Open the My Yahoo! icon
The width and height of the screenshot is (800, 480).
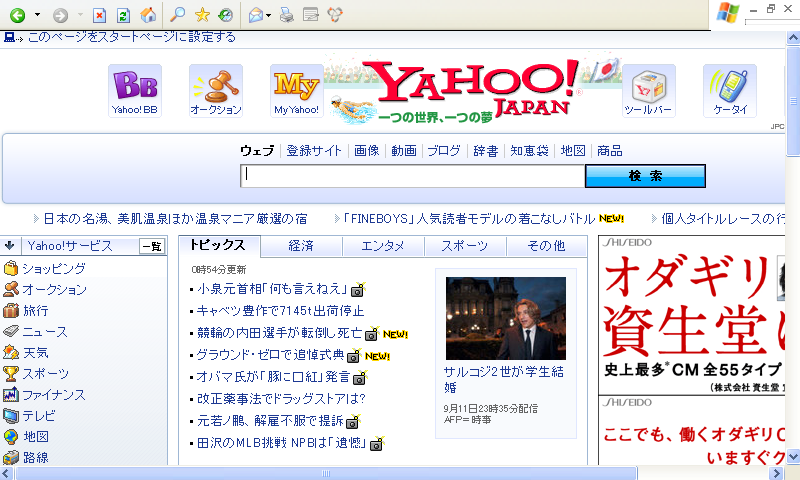(x=296, y=90)
